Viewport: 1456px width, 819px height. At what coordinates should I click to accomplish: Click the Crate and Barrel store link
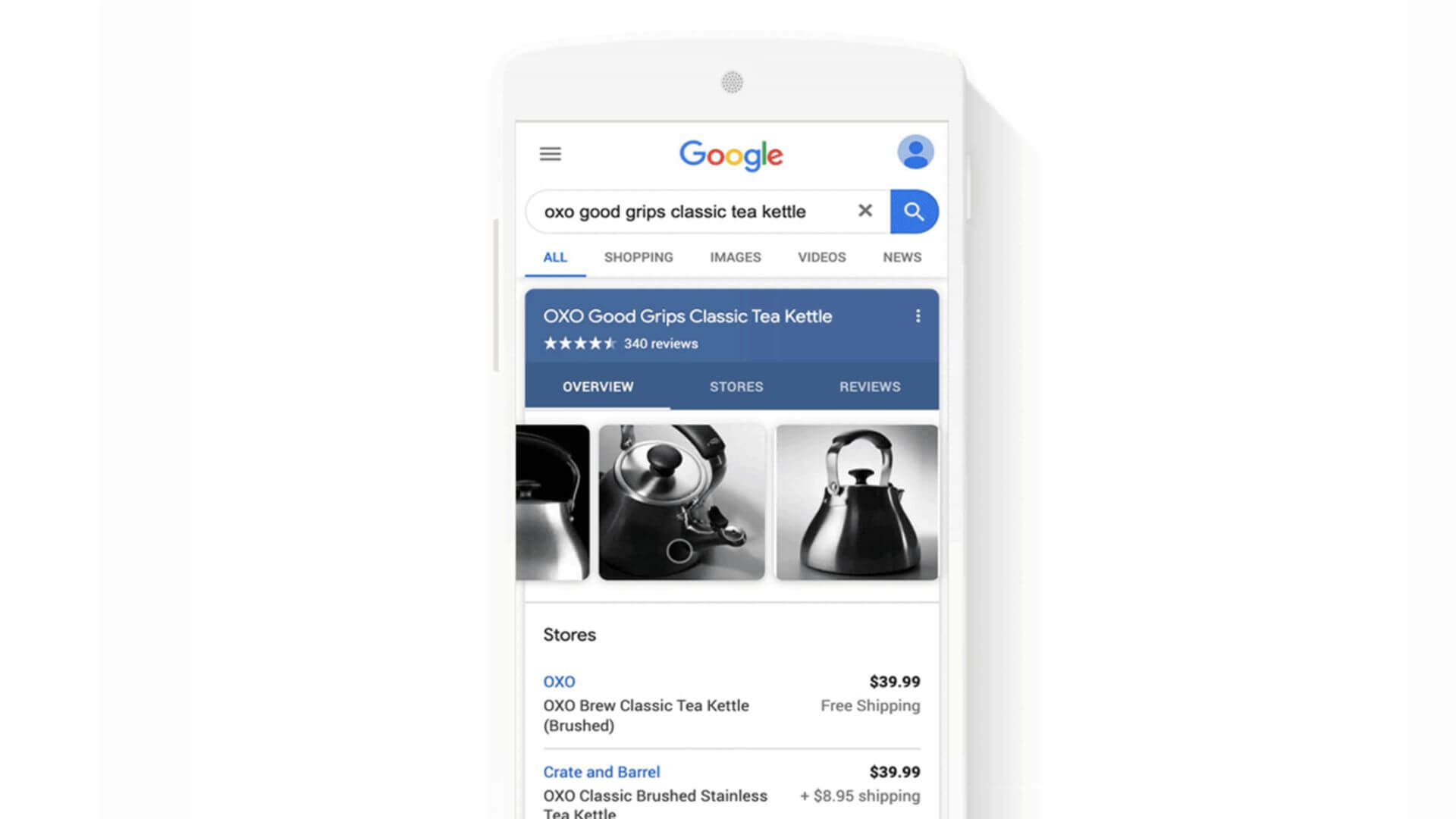600,771
